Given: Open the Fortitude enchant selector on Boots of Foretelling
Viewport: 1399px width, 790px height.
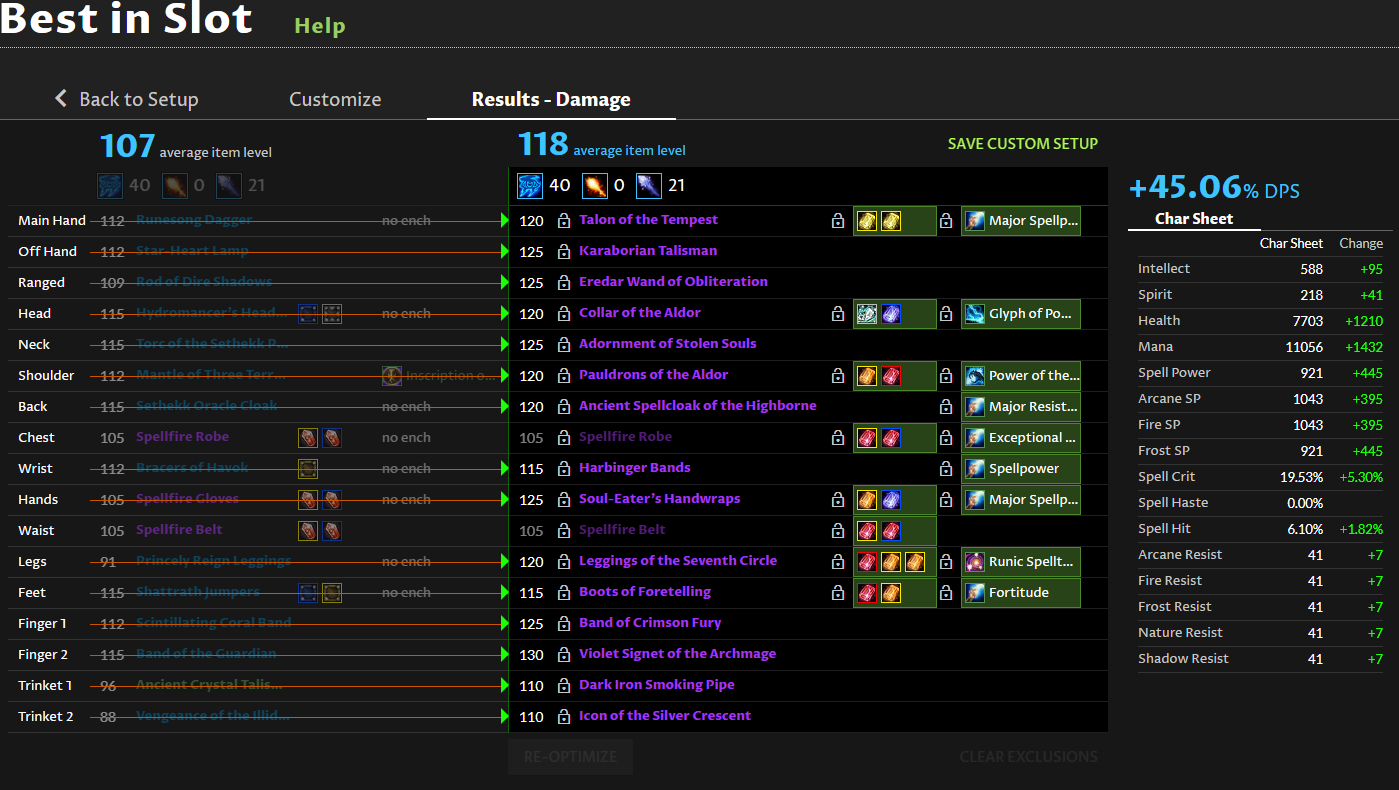Looking at the screenshot, I should click(1021, 593).
